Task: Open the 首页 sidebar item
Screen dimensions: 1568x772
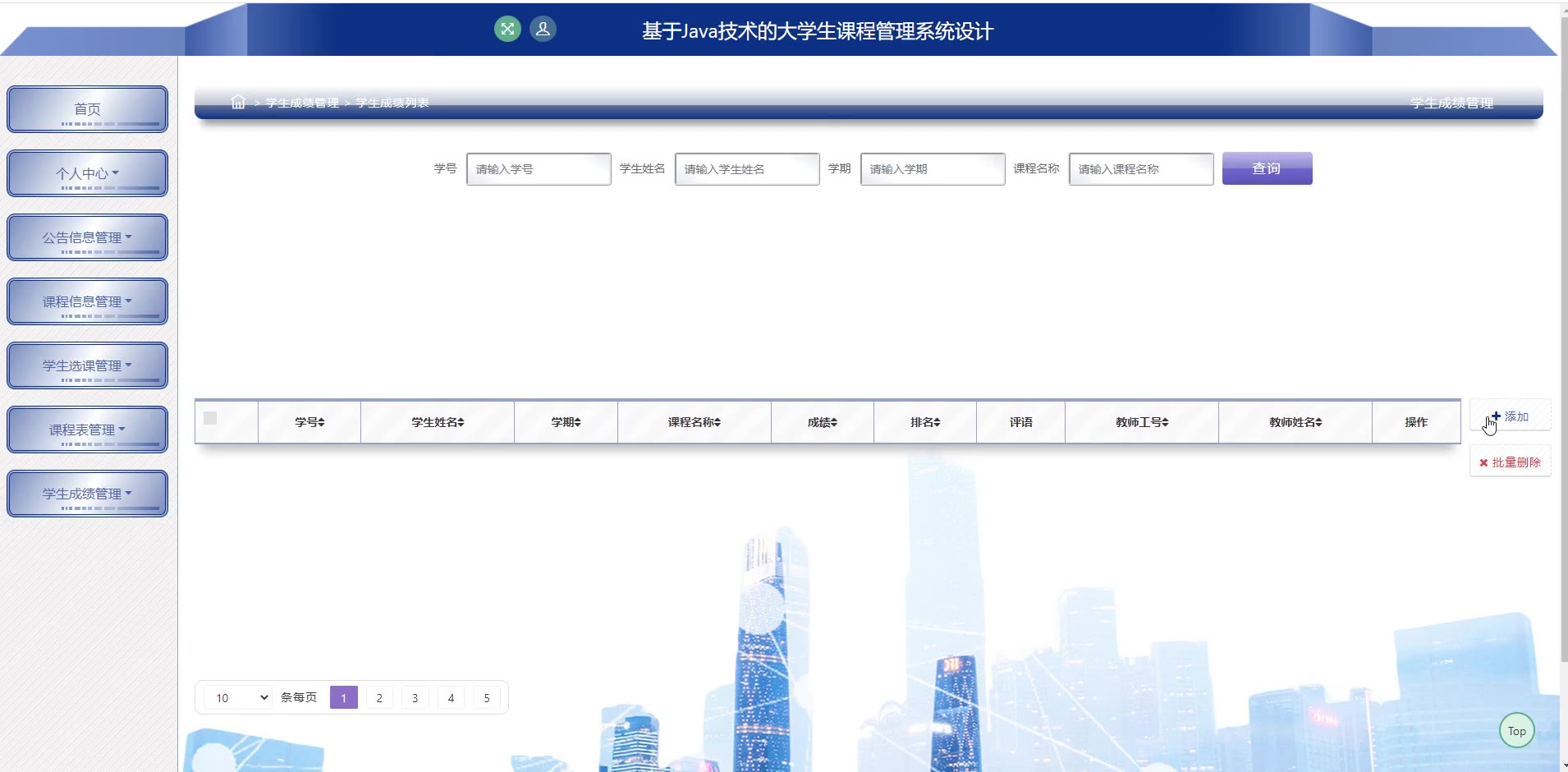Action: coord(87,109)
